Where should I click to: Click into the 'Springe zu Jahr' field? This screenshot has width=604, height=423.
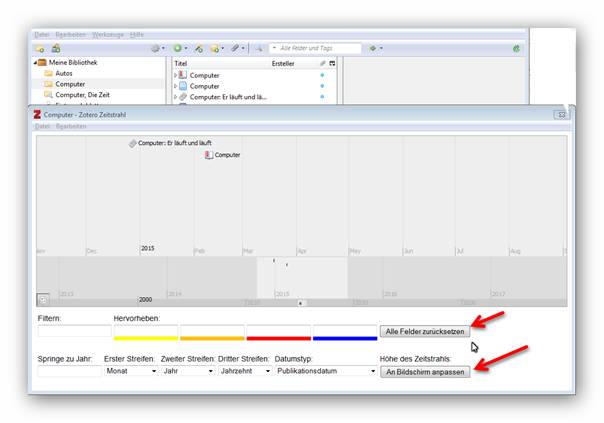point(70,371)
